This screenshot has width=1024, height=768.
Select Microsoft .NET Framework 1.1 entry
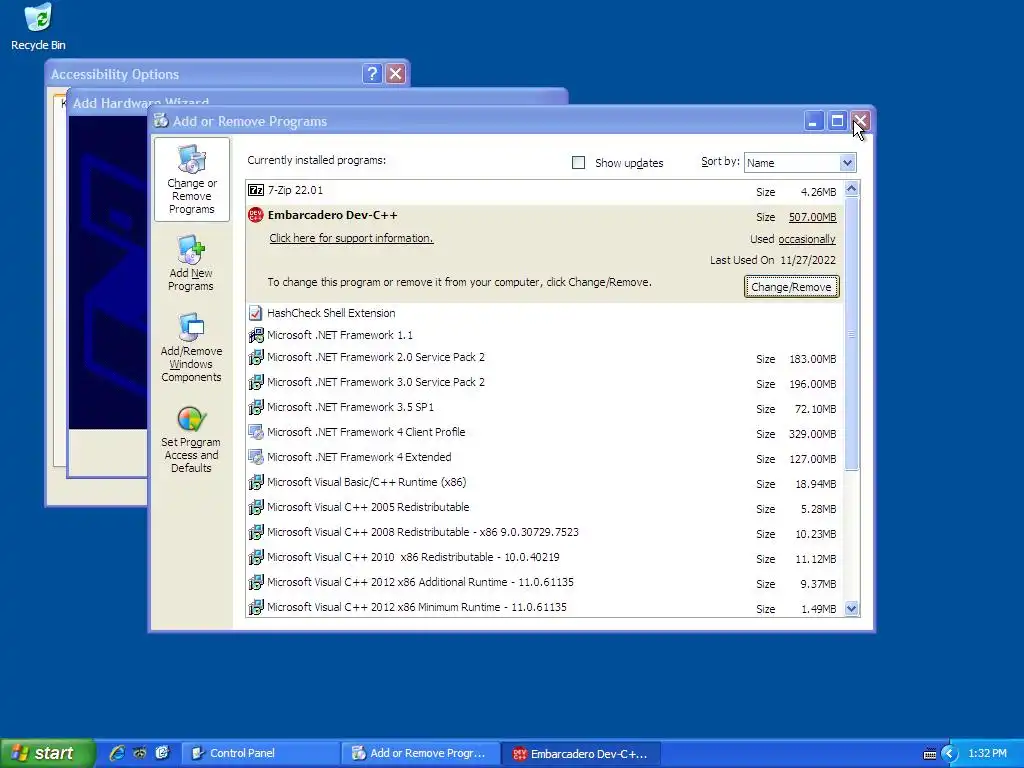click(545, 336)
